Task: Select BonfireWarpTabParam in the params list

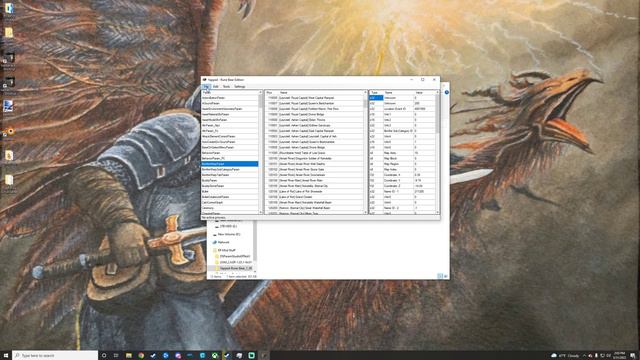Action: (230, 175)
